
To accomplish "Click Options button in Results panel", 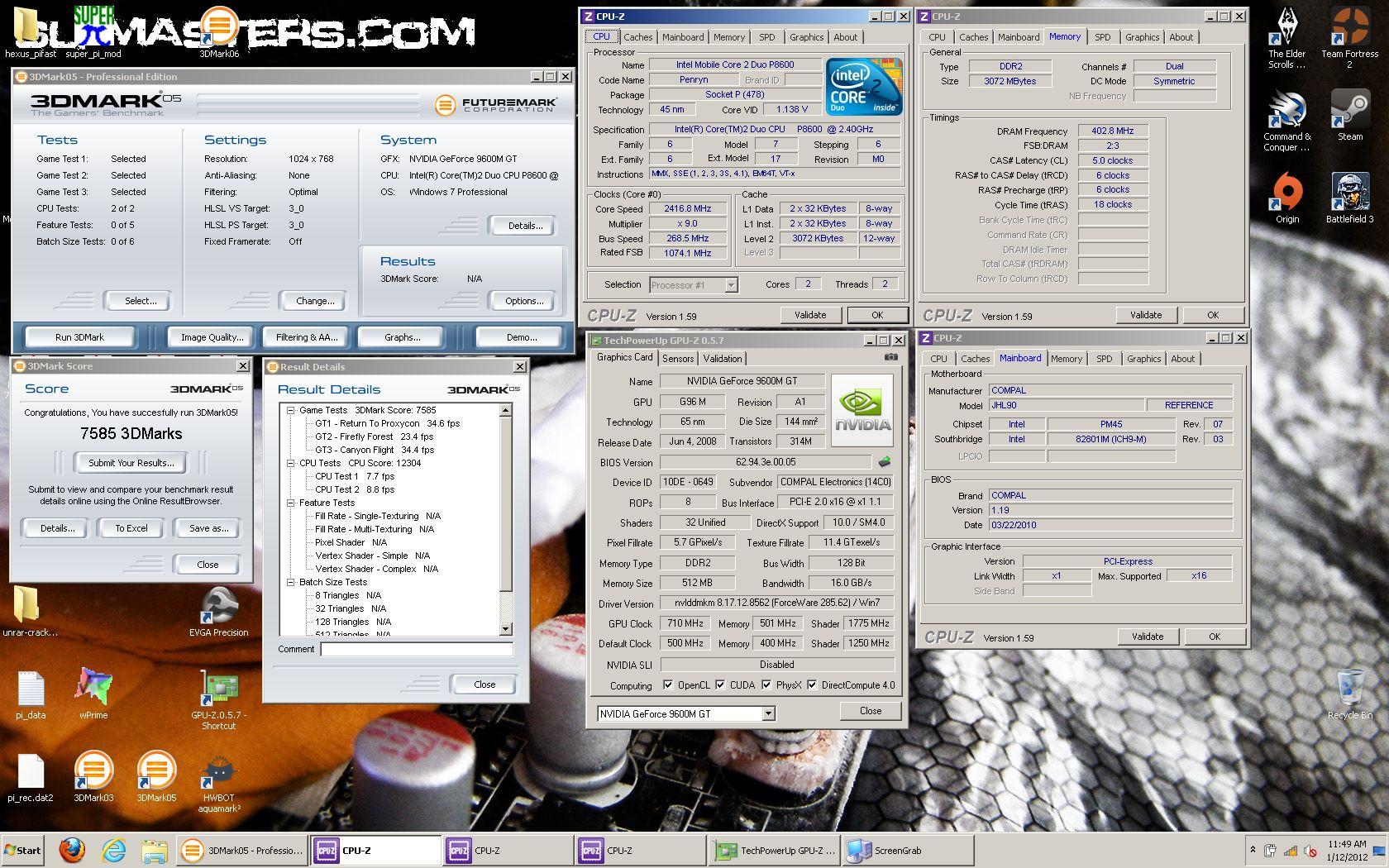I will tap(524, 301).
